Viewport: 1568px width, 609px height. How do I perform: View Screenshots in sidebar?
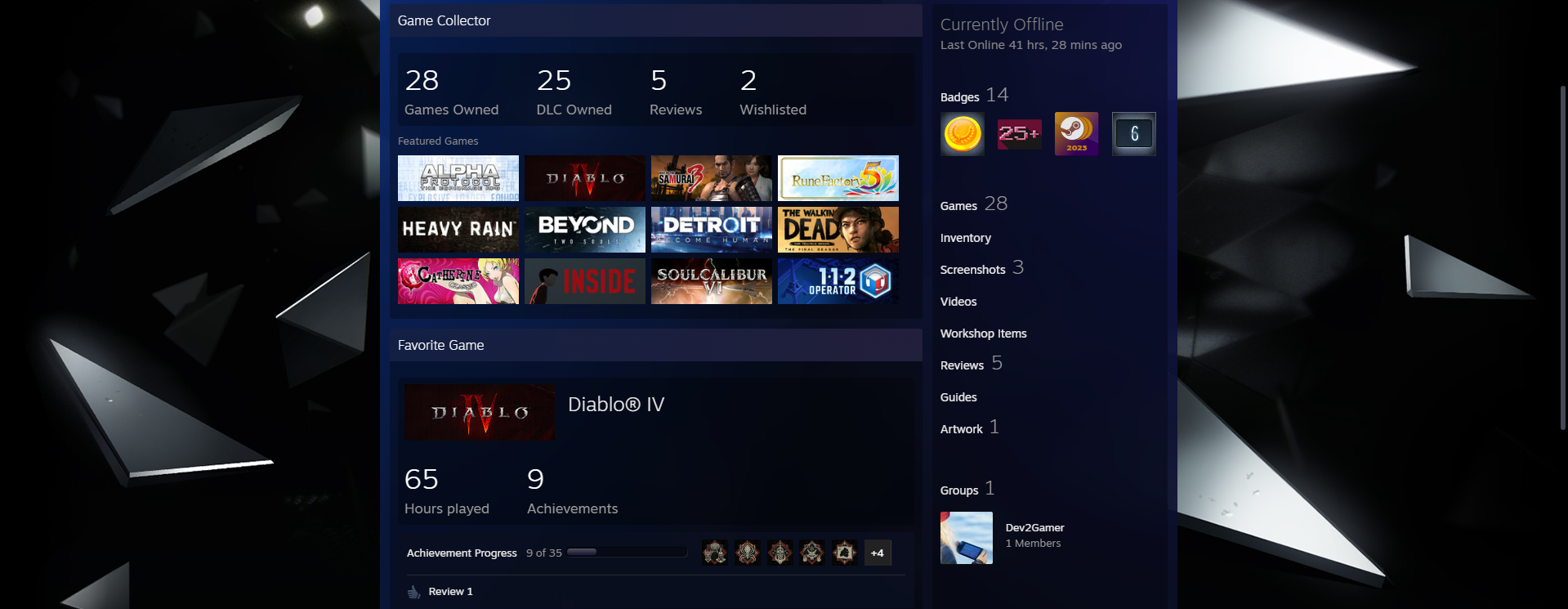tap(973, 270)
